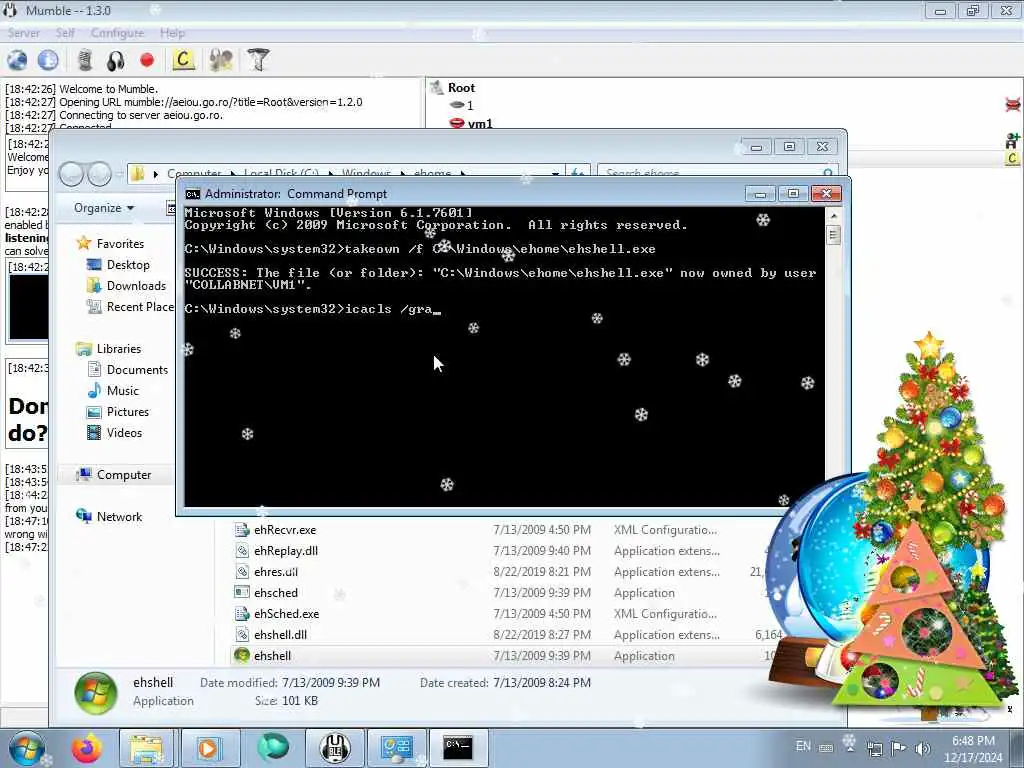Image resolution: width=1024 pixels, height=768 pixels.
Task: Open the Control Panel taskbar button
Action: (x=396, y=748)
